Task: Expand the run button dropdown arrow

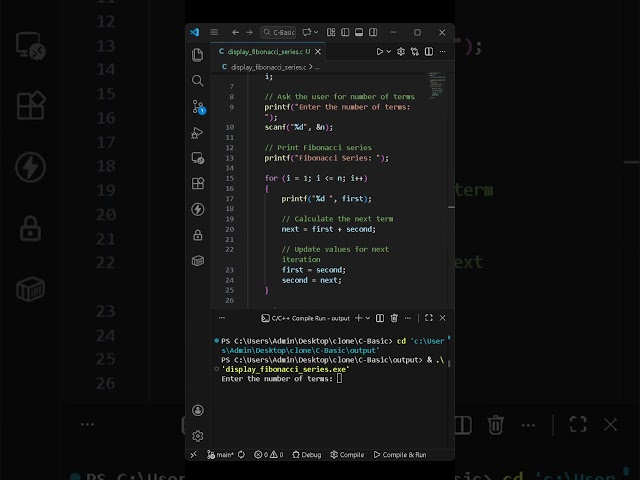Action: point(389,51)
